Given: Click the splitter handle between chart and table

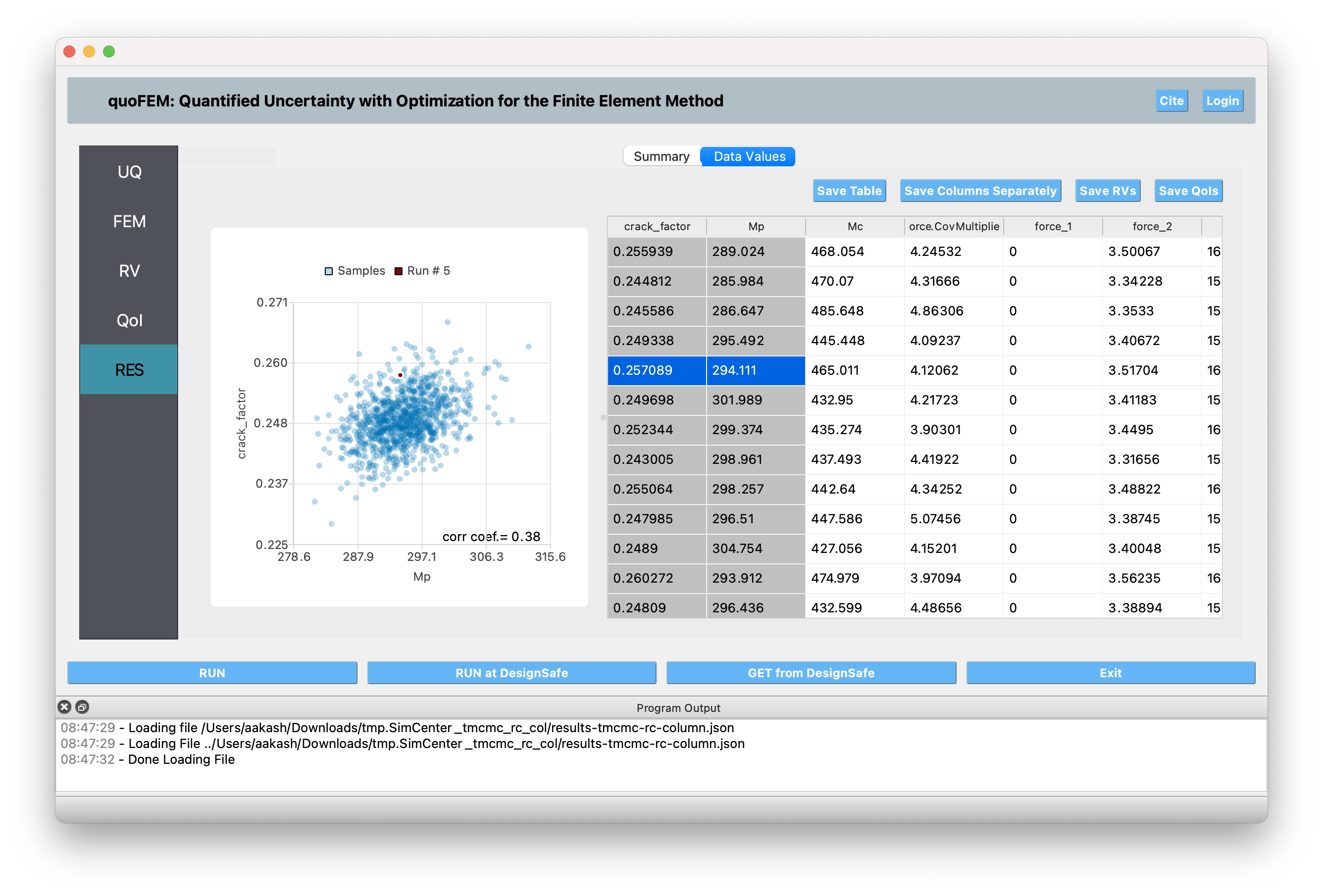Looking at the screenshot, I should [603, 417].
